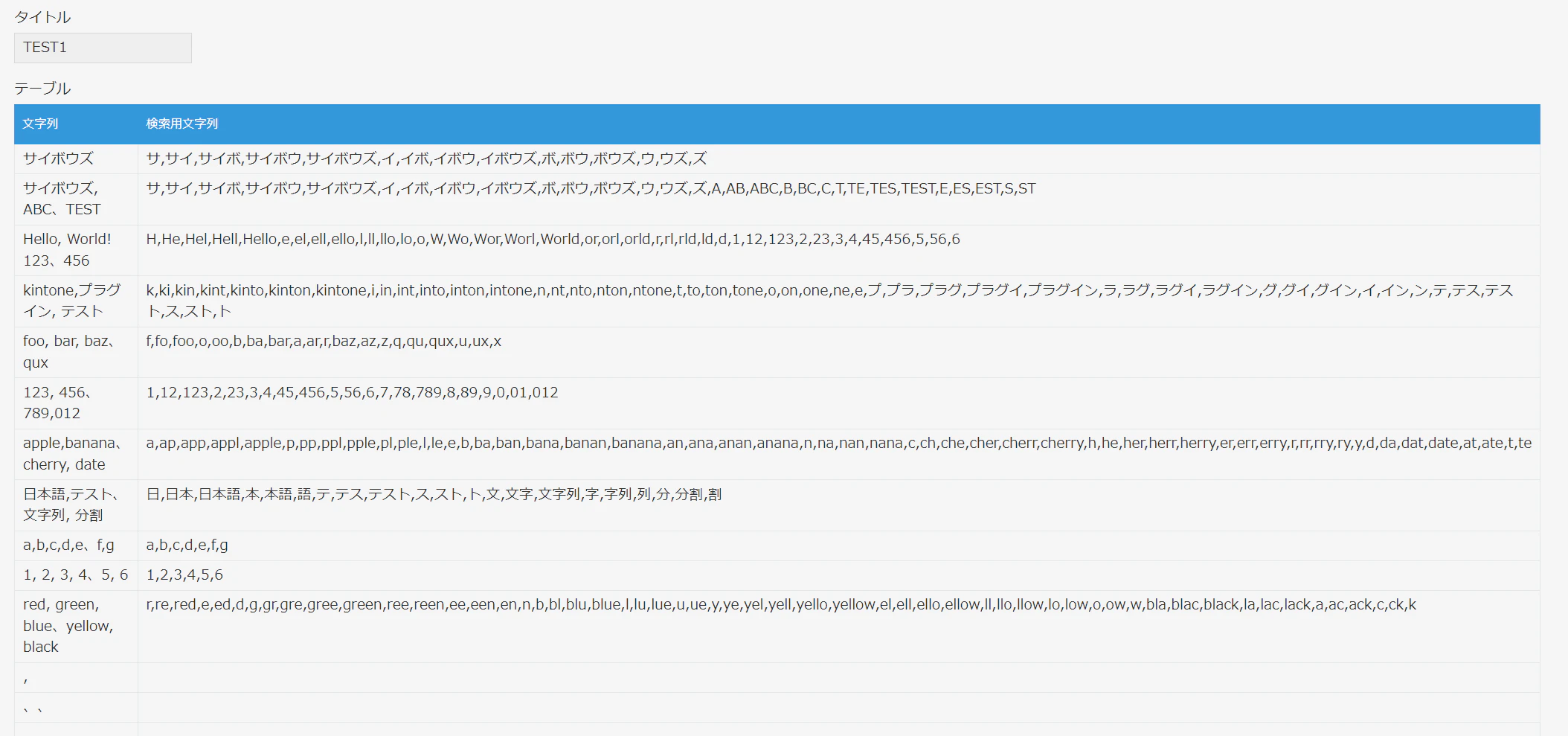Select the cell containing two 、marks

(x=76, y=708)
